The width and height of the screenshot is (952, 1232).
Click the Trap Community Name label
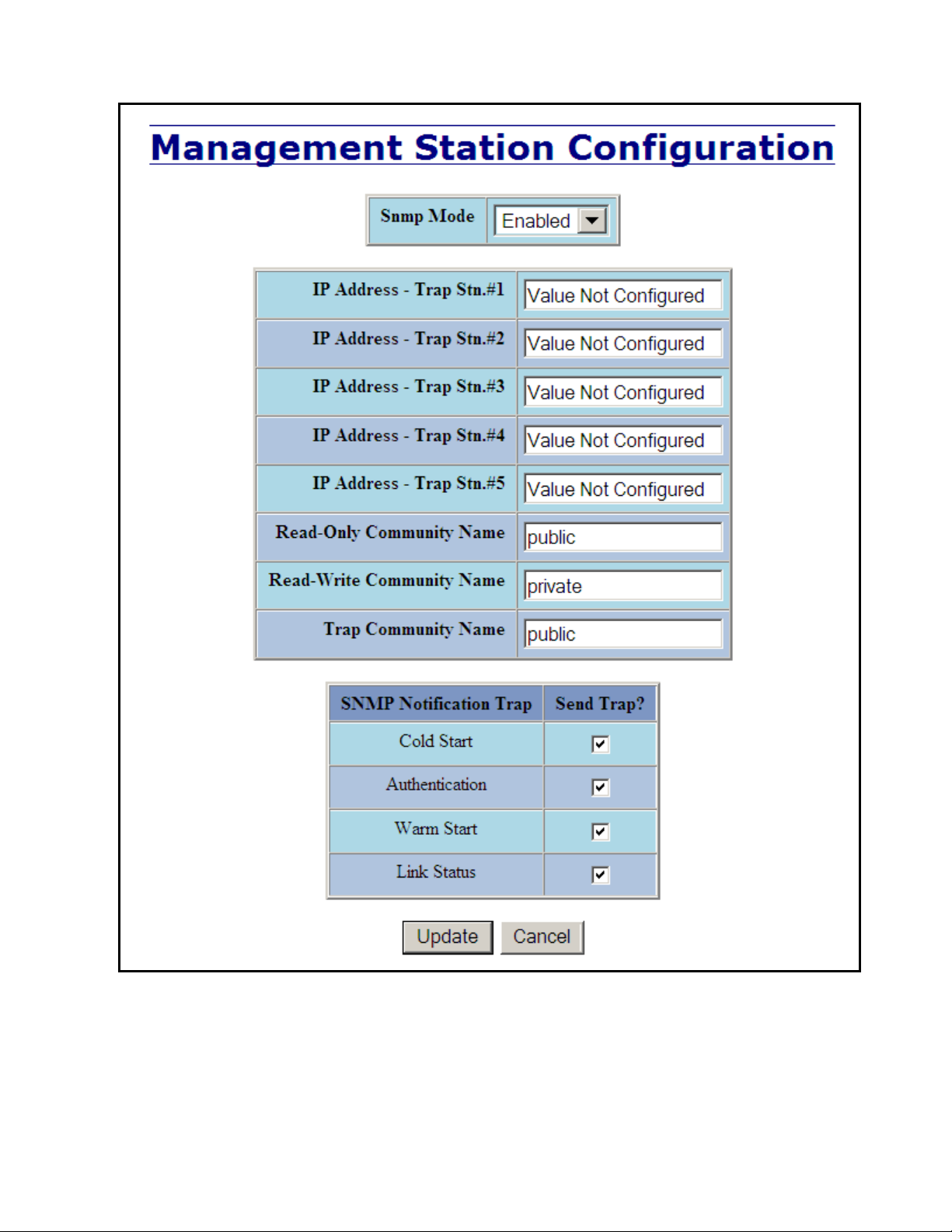[x=414, y=629]
